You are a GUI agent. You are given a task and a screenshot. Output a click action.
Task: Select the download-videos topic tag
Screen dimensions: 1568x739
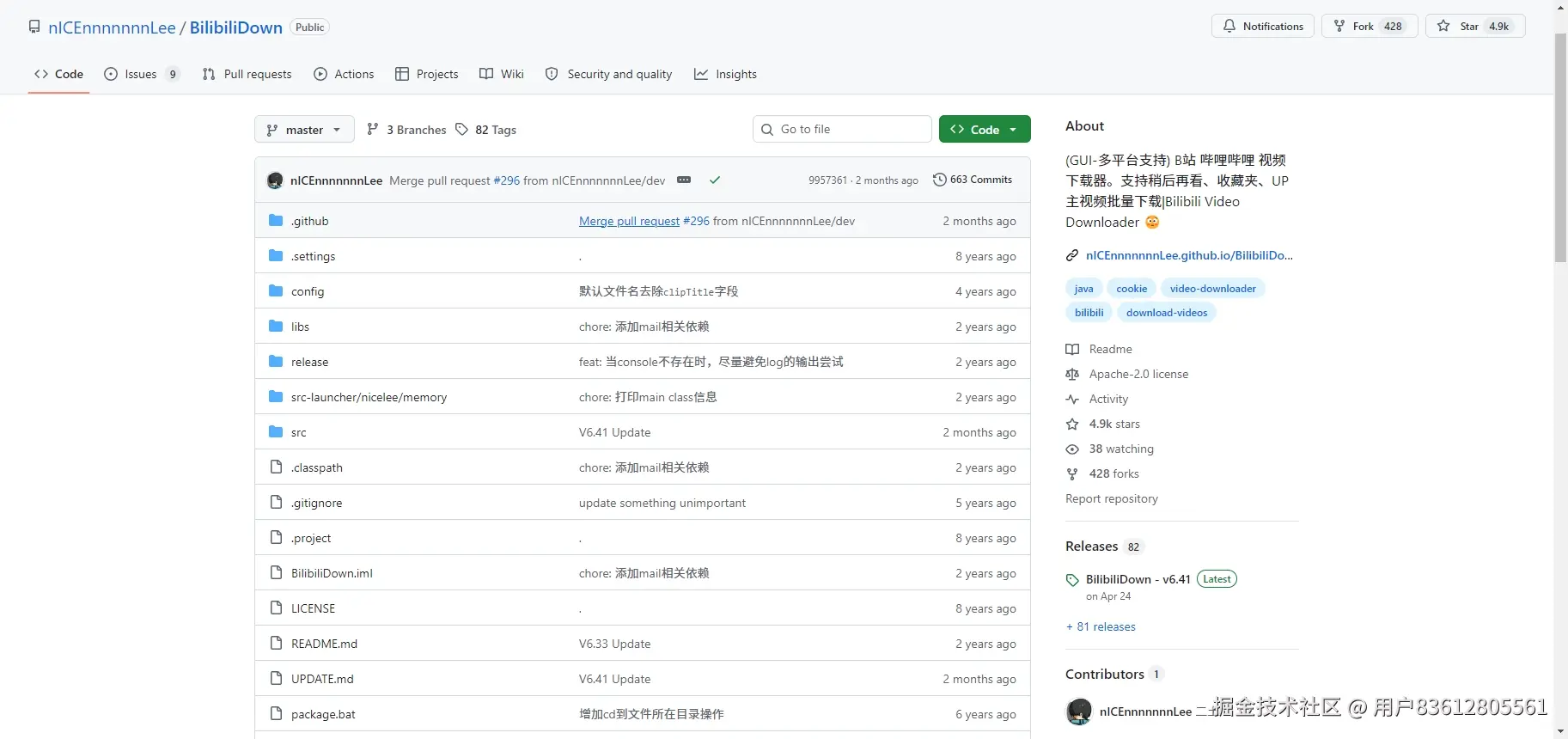[1167, 313]
